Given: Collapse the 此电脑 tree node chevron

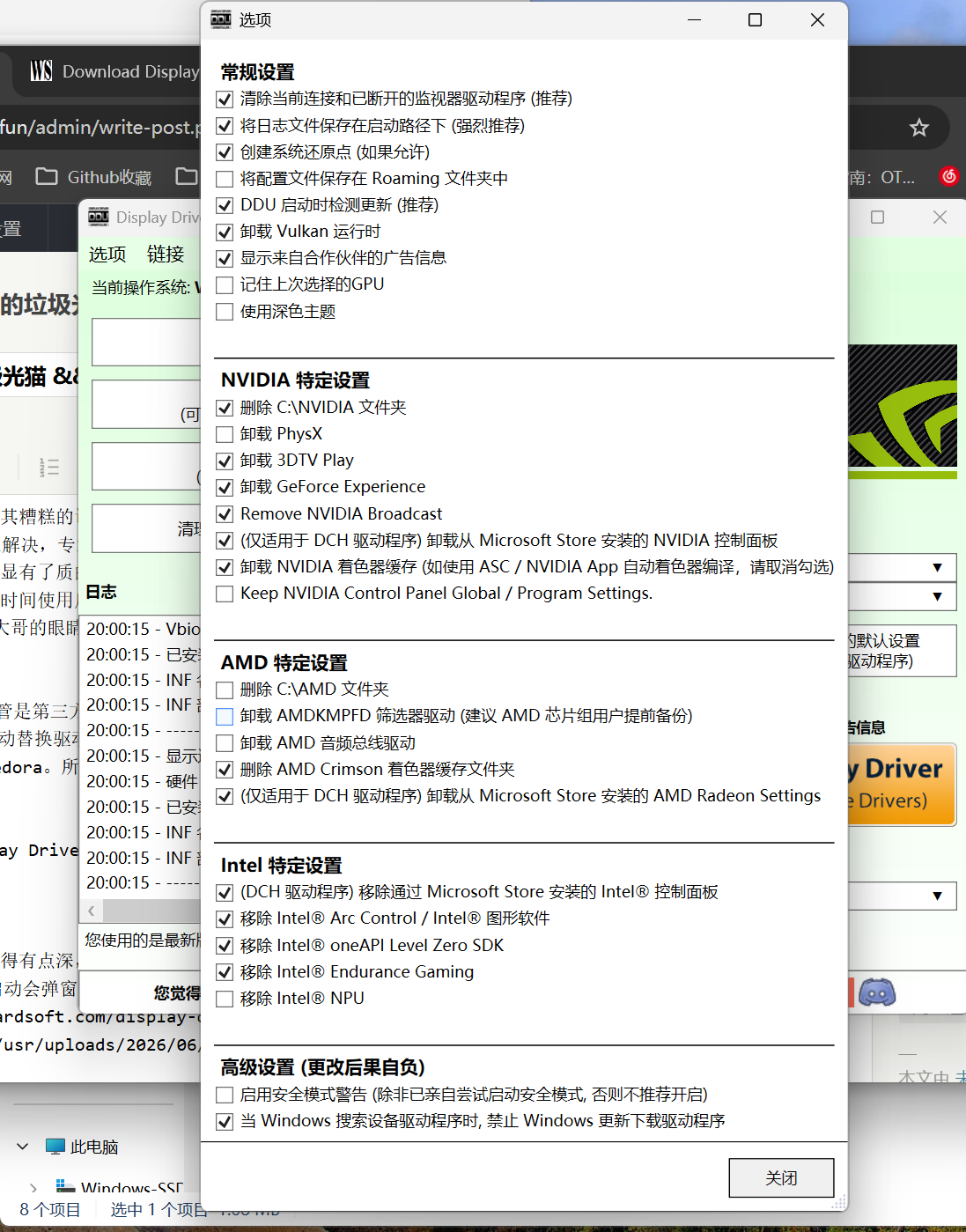Looking at the screenshot, I should [x=22, y=1147].
